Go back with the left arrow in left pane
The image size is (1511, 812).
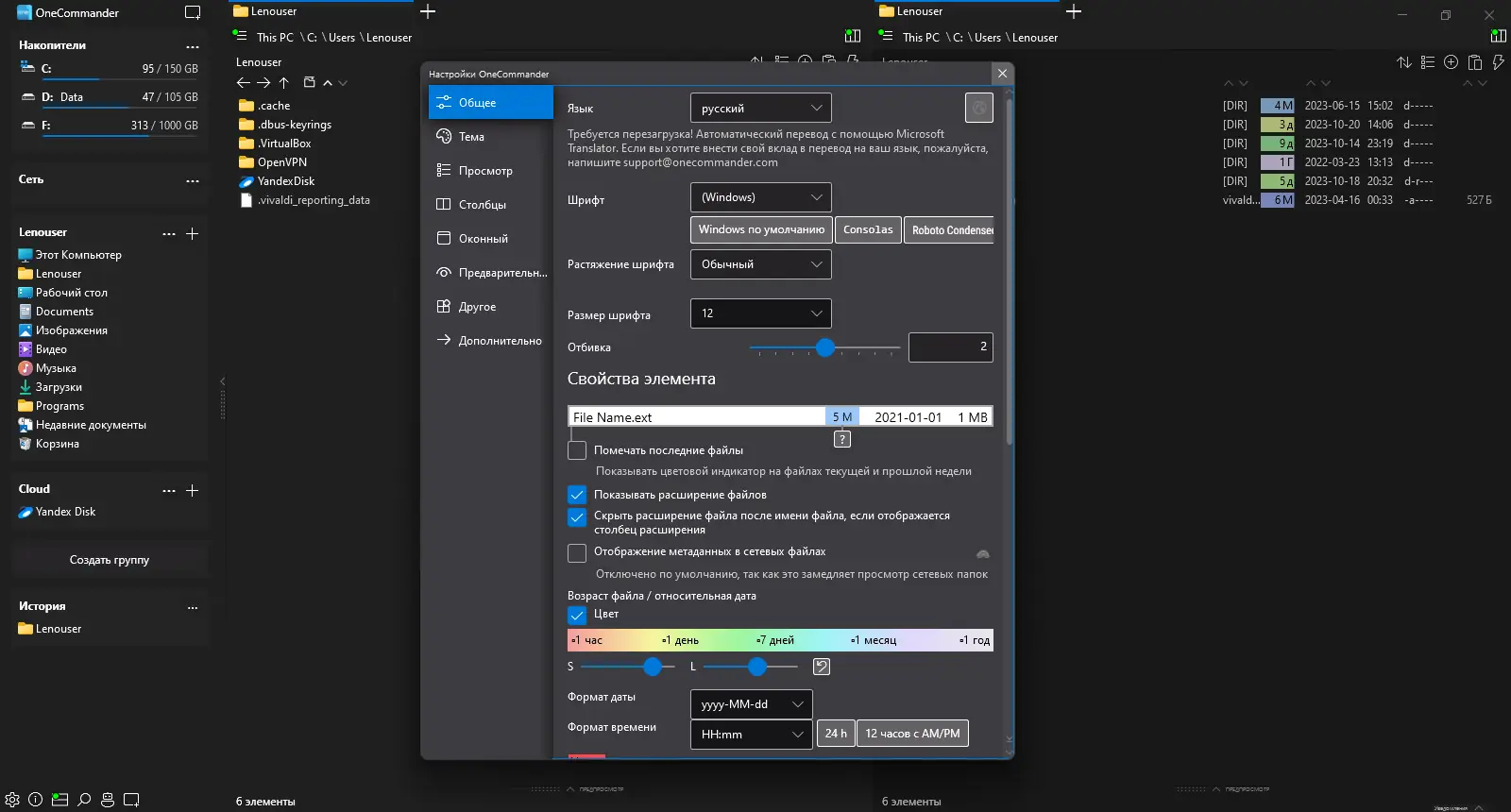[244, 83]
